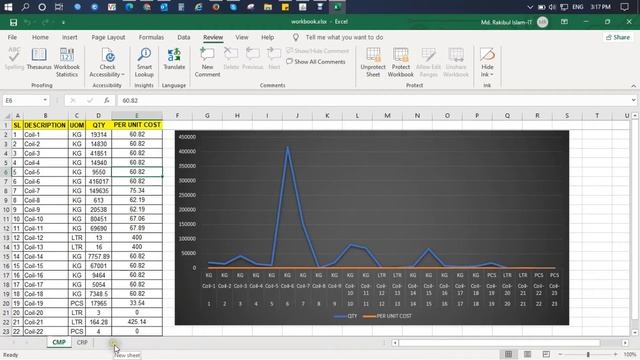Select cell with quantity 416017
Viewport: 640px width, 360px height.
(x=98, y=181)
